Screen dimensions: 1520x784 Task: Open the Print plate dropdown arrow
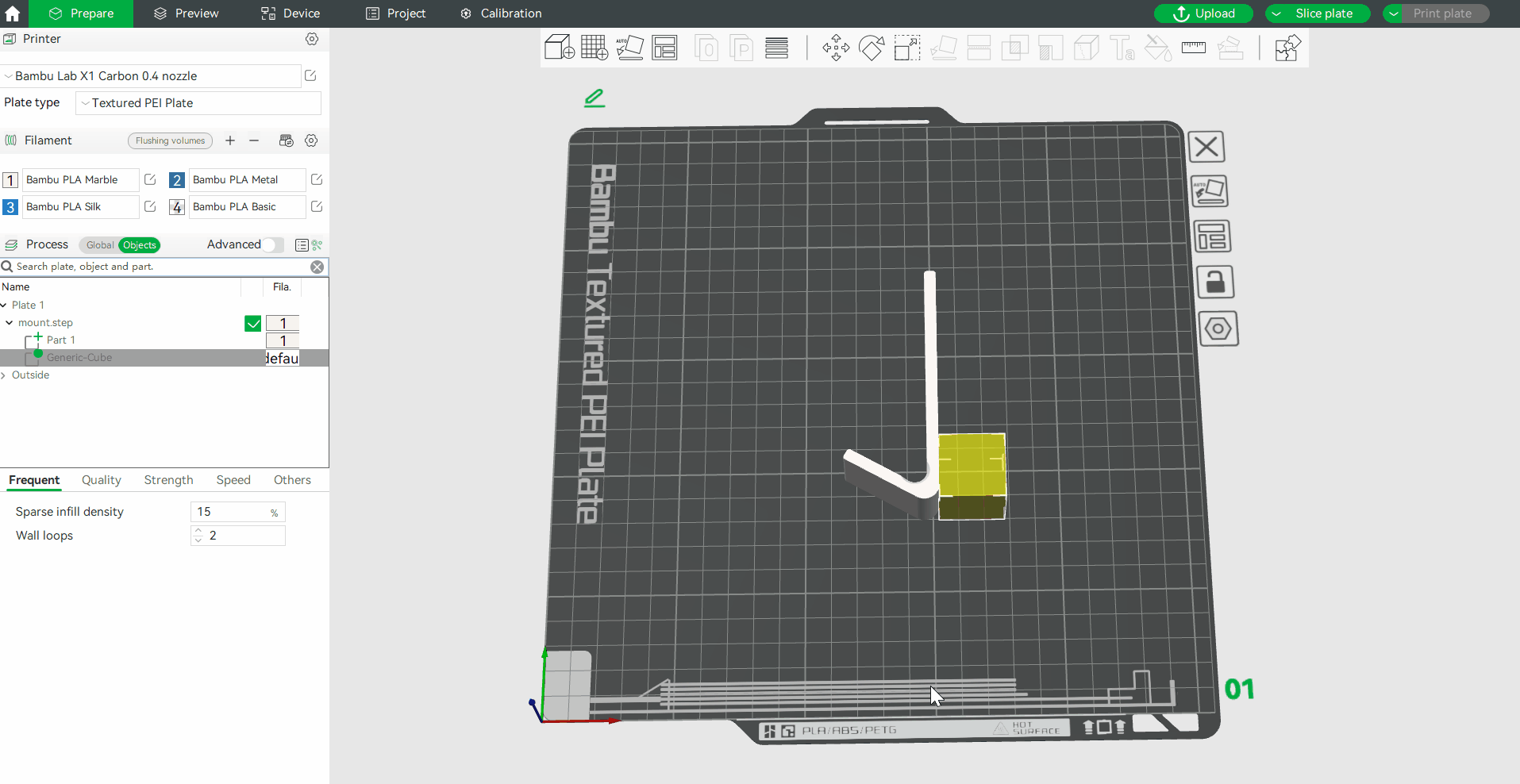coord(1394,13)
